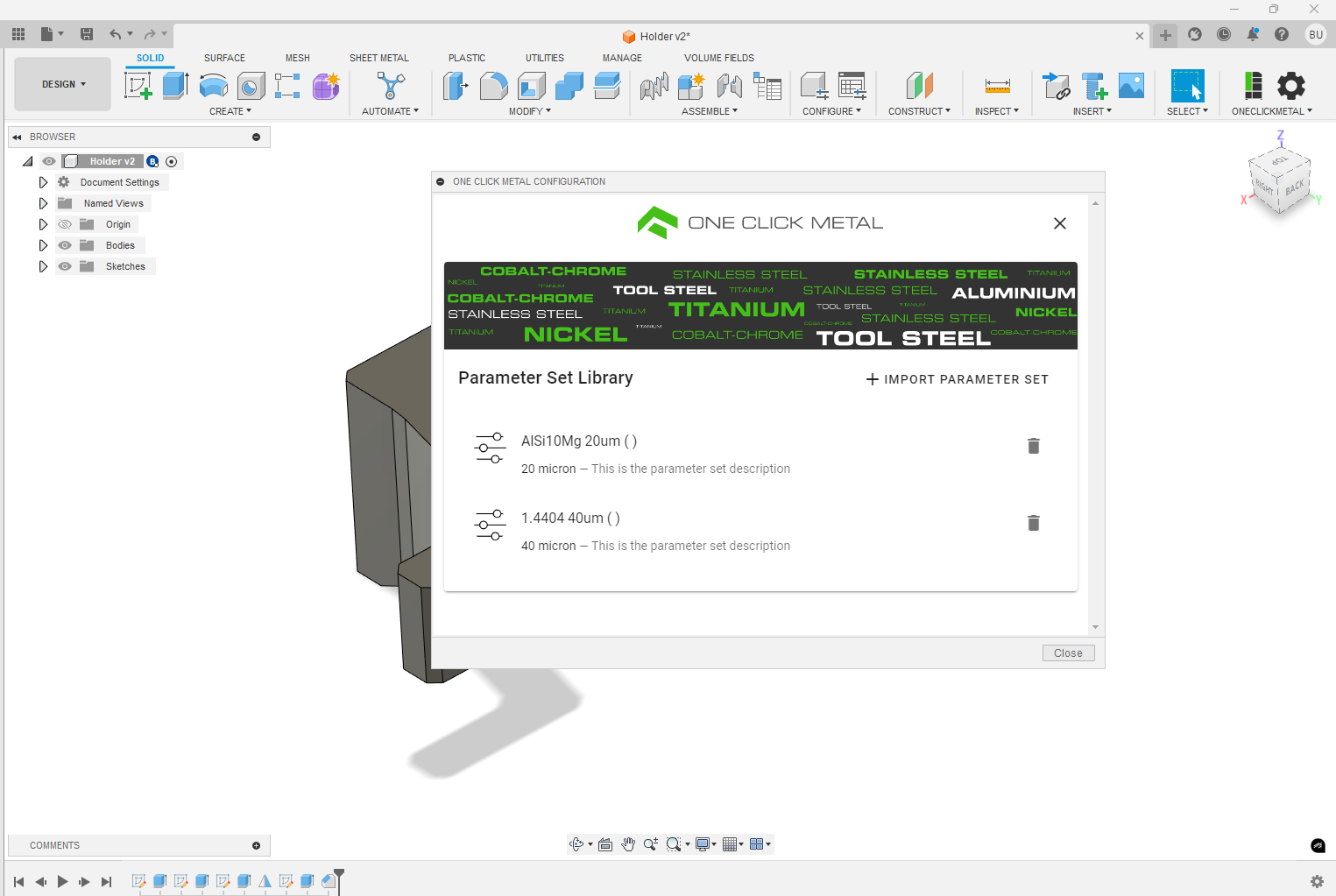Screen dimensions: 1336x896
Task: Show the hidden Origin folder
Action: (x=65, y=224)
